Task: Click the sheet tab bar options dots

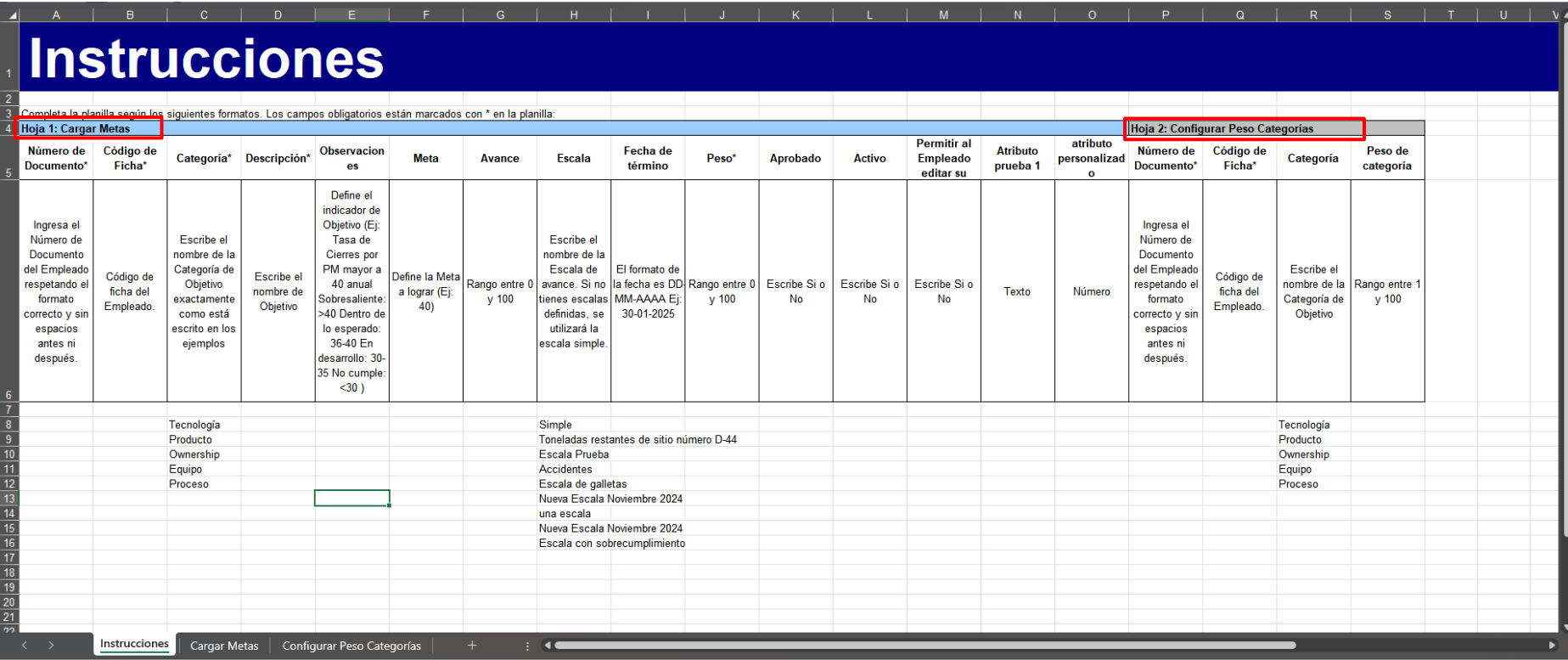Action: 527,646
